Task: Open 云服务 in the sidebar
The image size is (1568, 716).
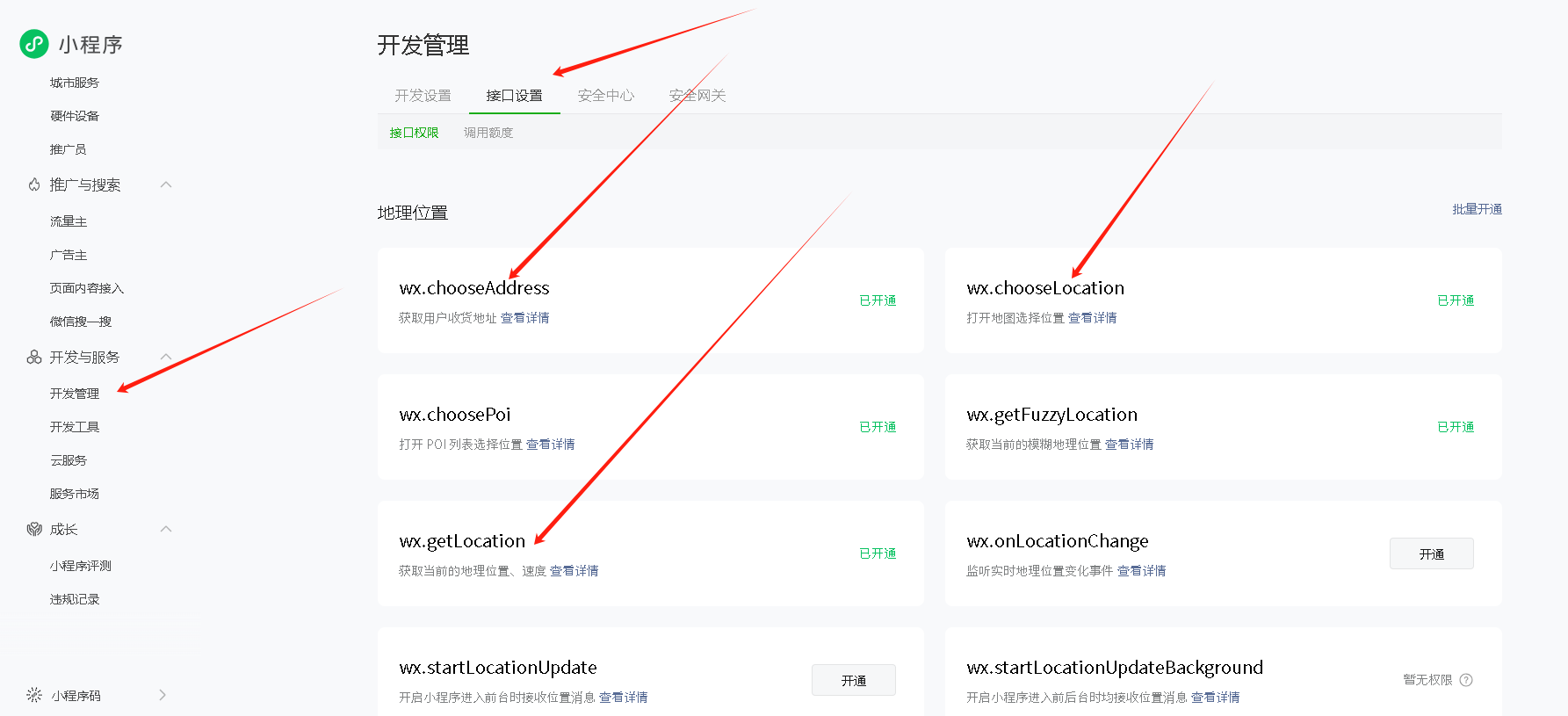Action: [69, 460]
